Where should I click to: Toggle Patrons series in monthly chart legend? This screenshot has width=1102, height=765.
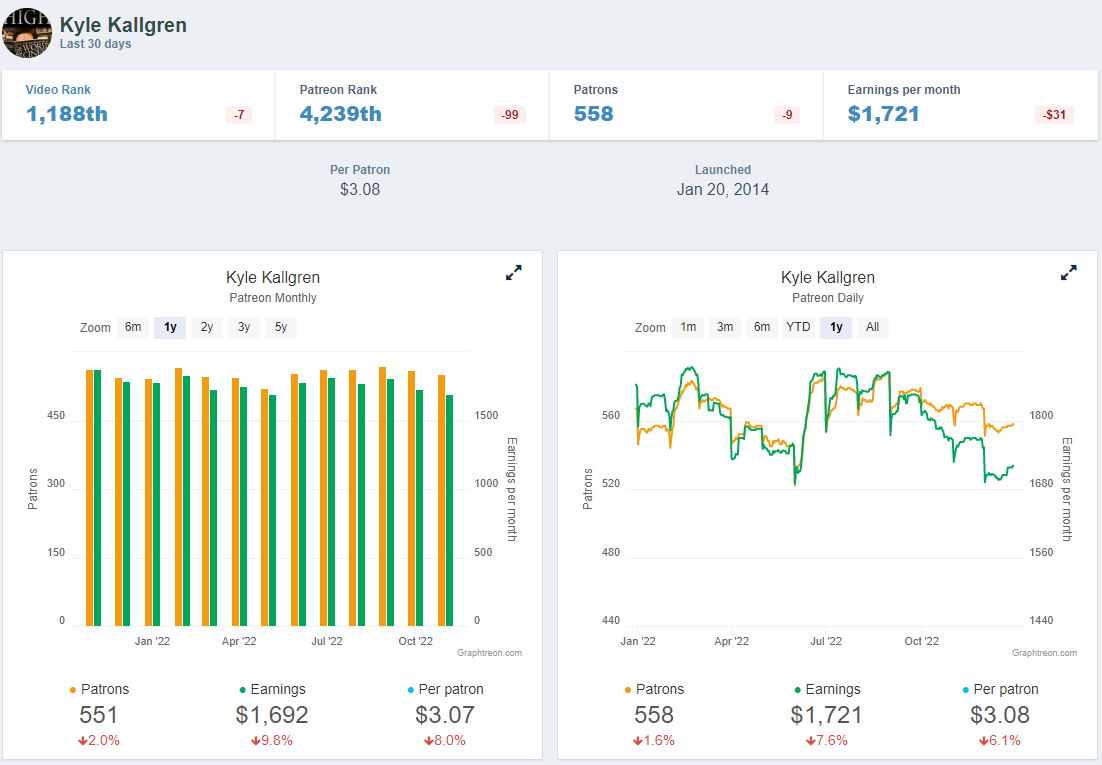[x=99, y=689]
